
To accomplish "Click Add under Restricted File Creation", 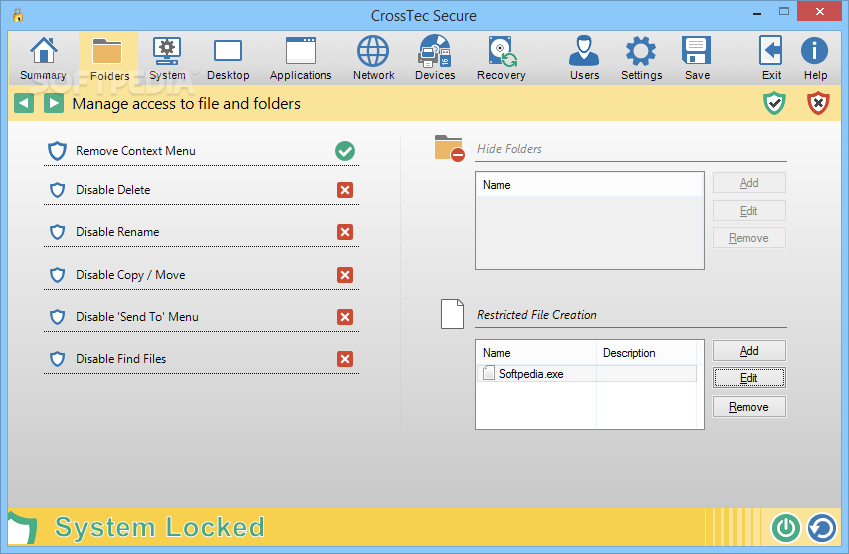I will pyautogui.click(x=749, y=351).
